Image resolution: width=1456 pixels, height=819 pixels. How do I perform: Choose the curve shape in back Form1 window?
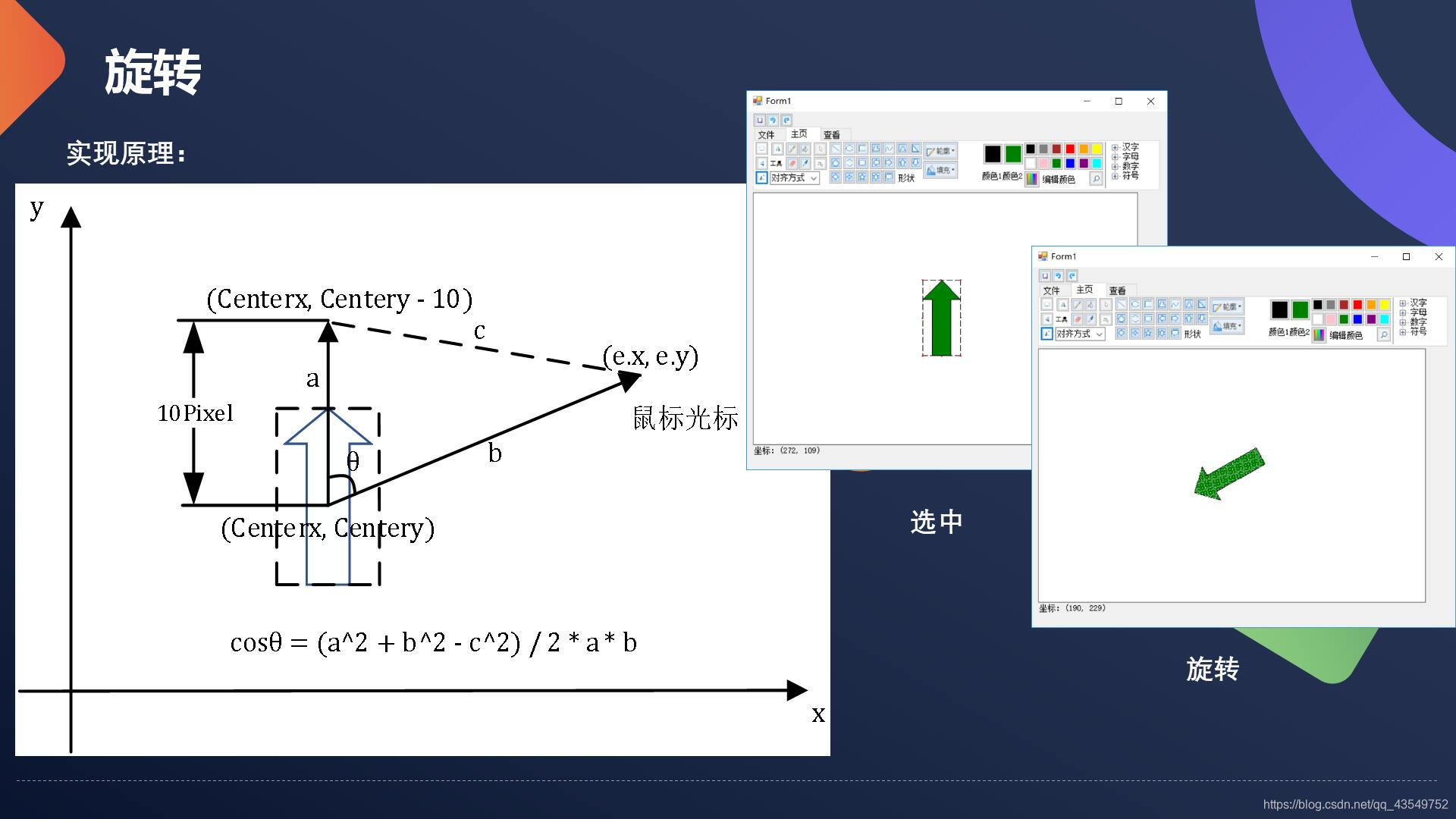point(889,149)
